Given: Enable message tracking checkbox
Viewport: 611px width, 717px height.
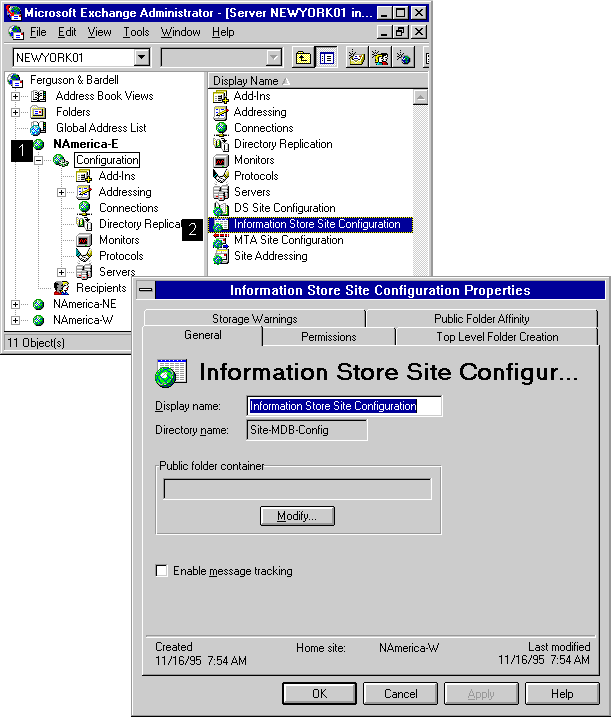Looking at the screenshot, I should 161,571.
